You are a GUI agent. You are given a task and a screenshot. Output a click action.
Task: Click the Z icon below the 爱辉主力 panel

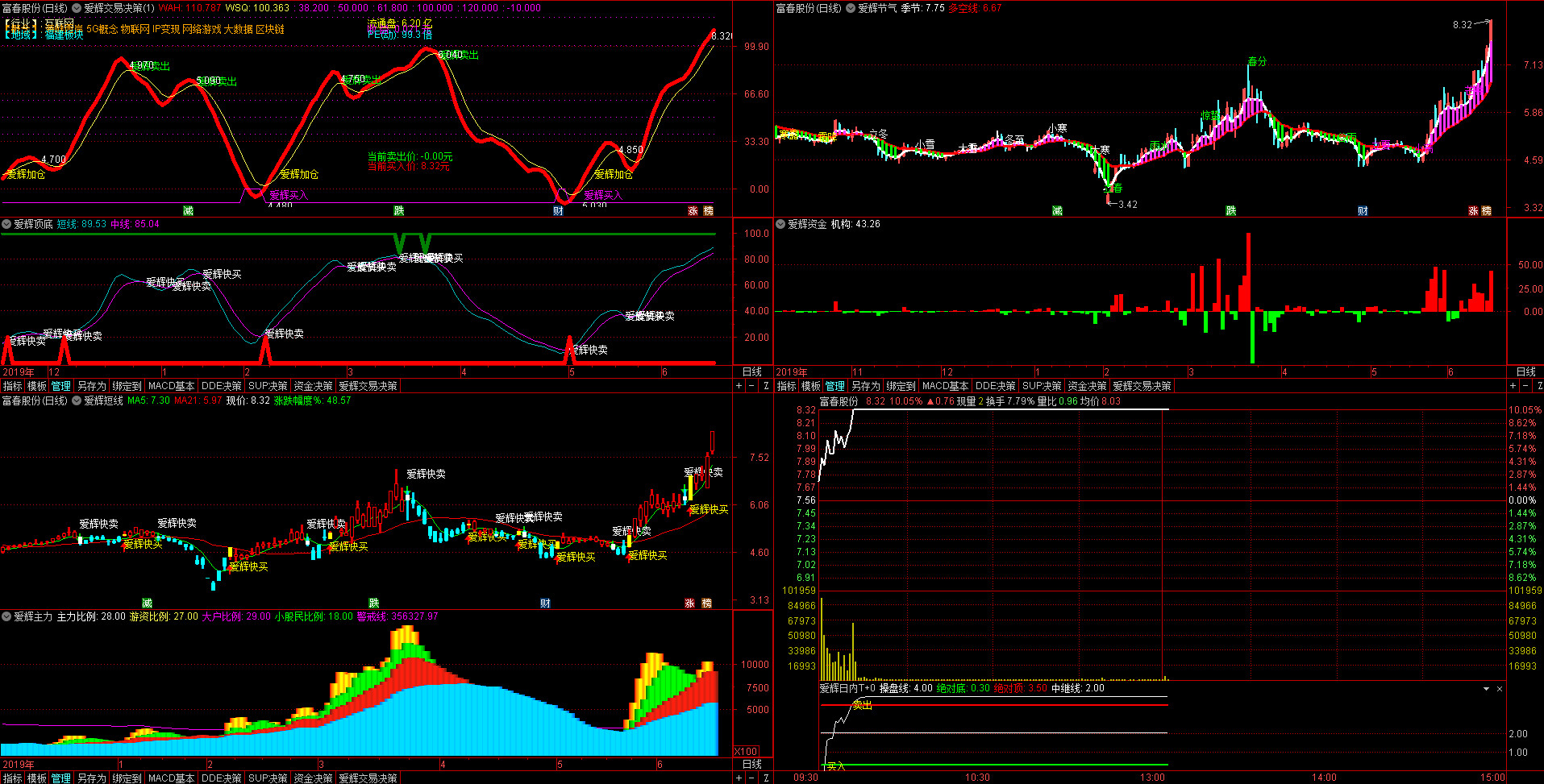tap(766, 778)
